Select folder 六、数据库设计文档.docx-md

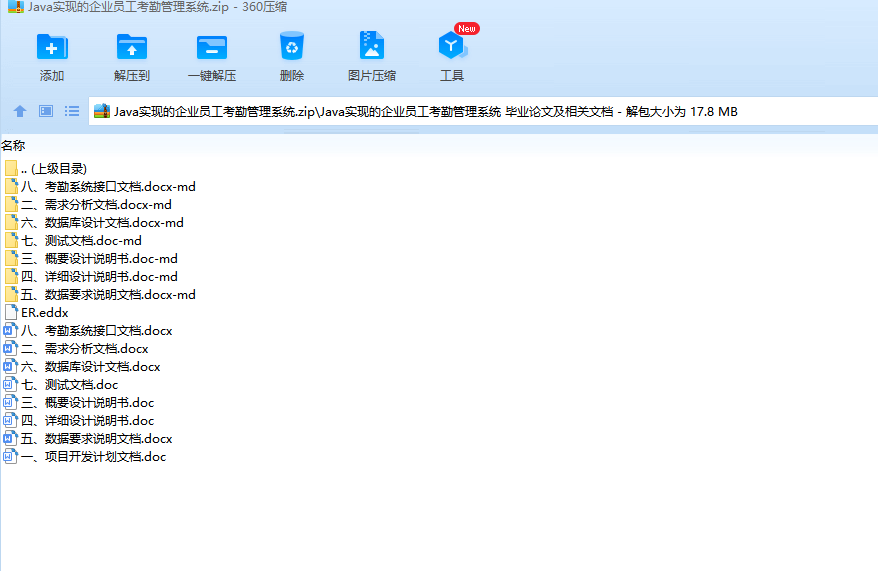click(94, 222)
